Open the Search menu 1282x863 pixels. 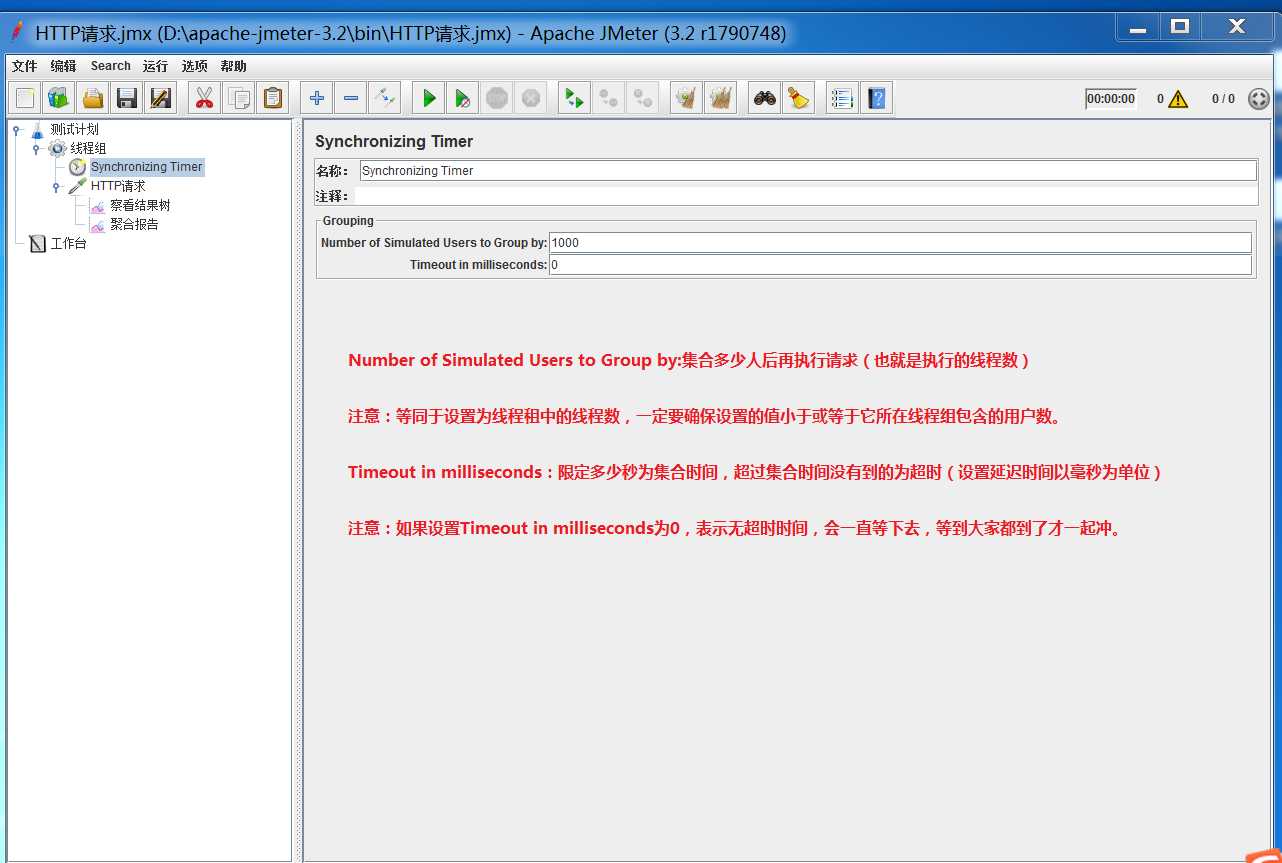[110, 66]
